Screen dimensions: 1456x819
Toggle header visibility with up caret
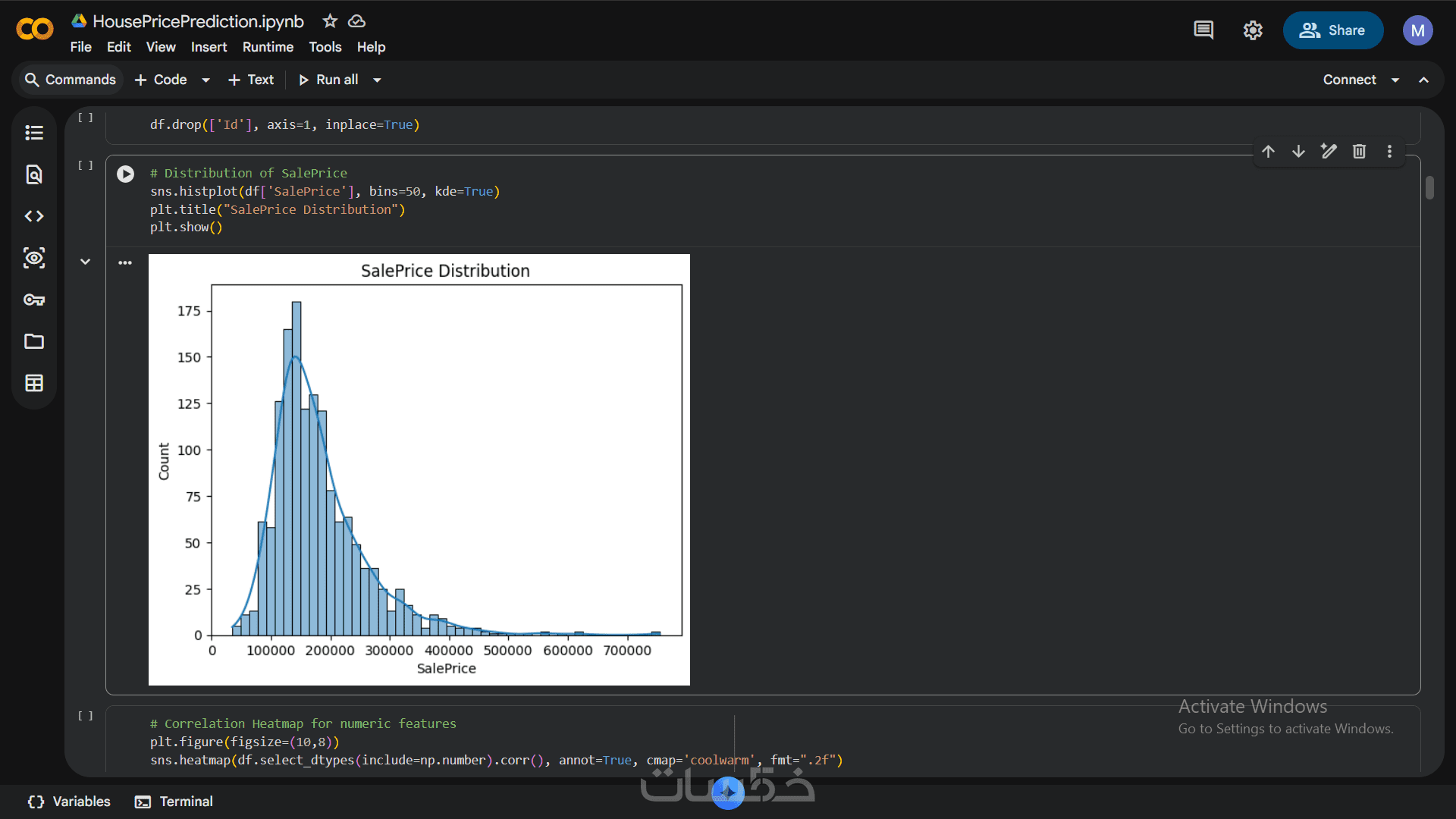click(1423, 80)
